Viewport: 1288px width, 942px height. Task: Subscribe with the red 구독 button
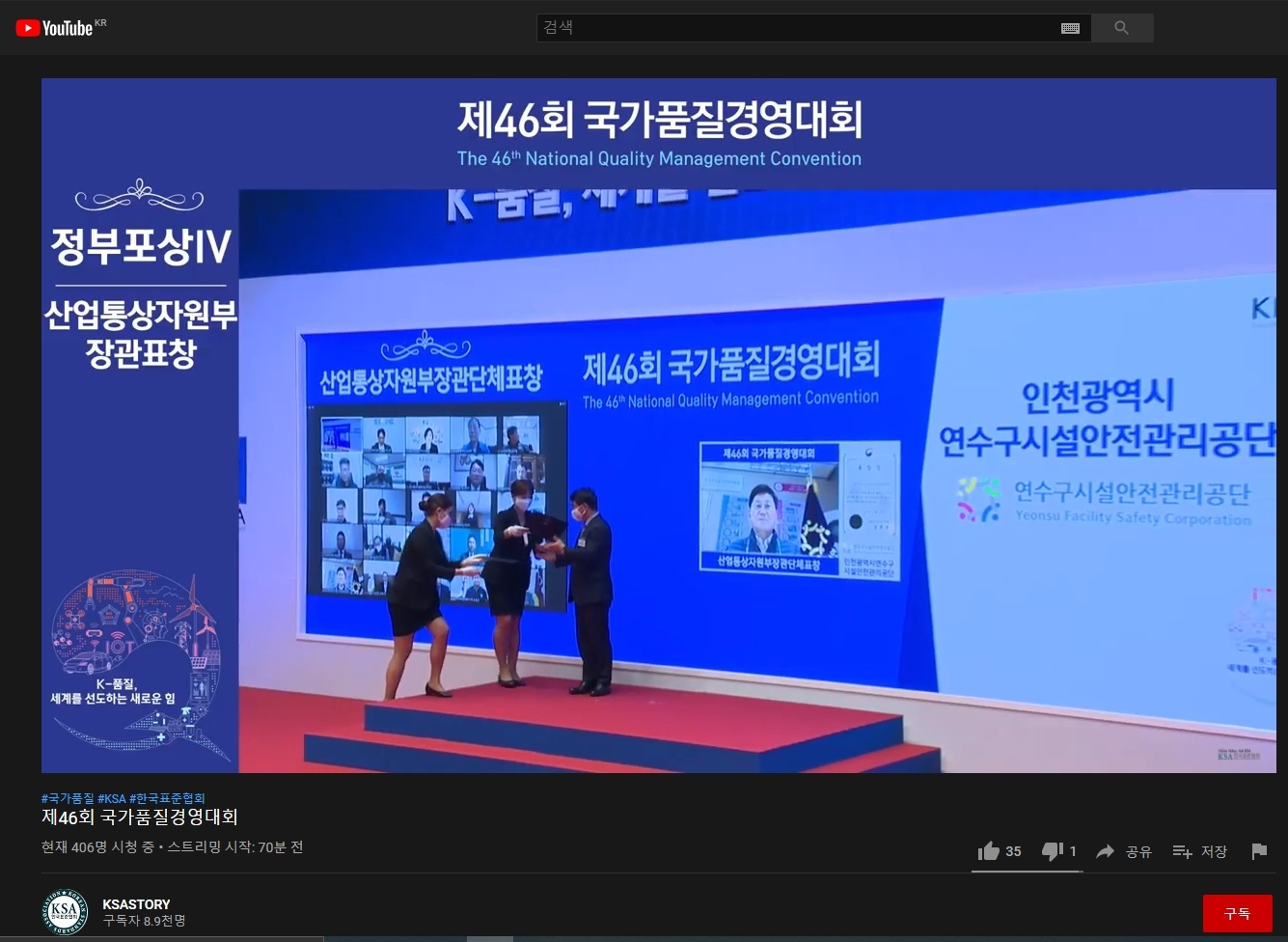pos(1237,913)
